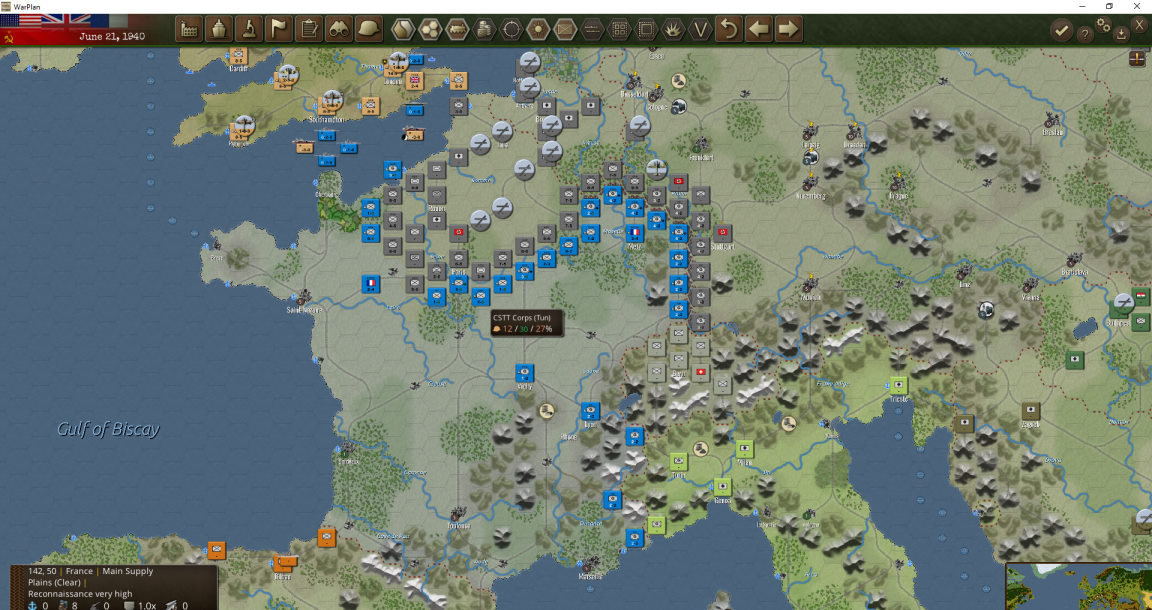Click the flag diplomacy icon
1152x610 pixels.
[x=279, y=29]
